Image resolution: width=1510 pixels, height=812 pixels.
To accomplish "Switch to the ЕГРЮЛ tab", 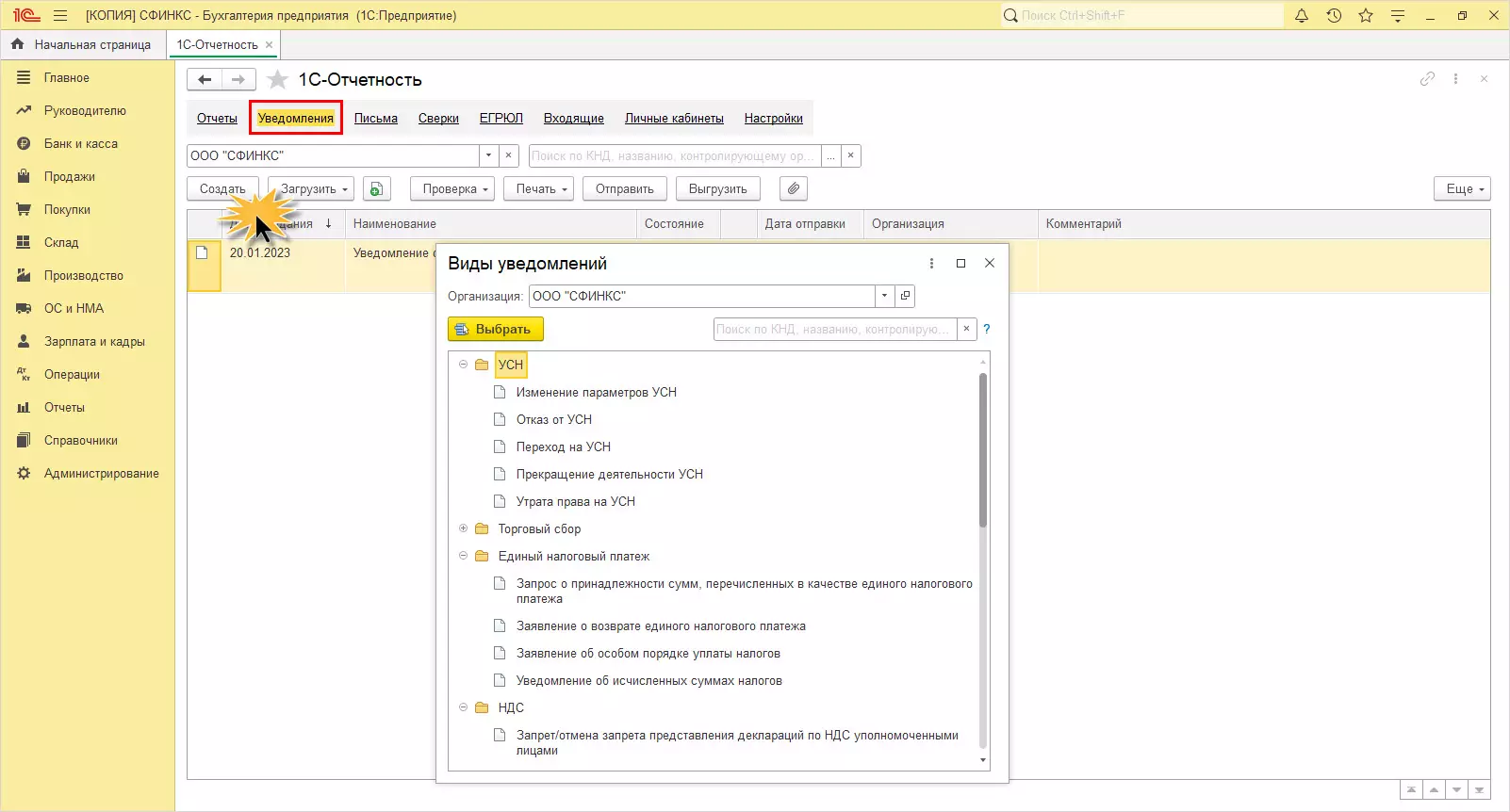I will click(501, 119).
